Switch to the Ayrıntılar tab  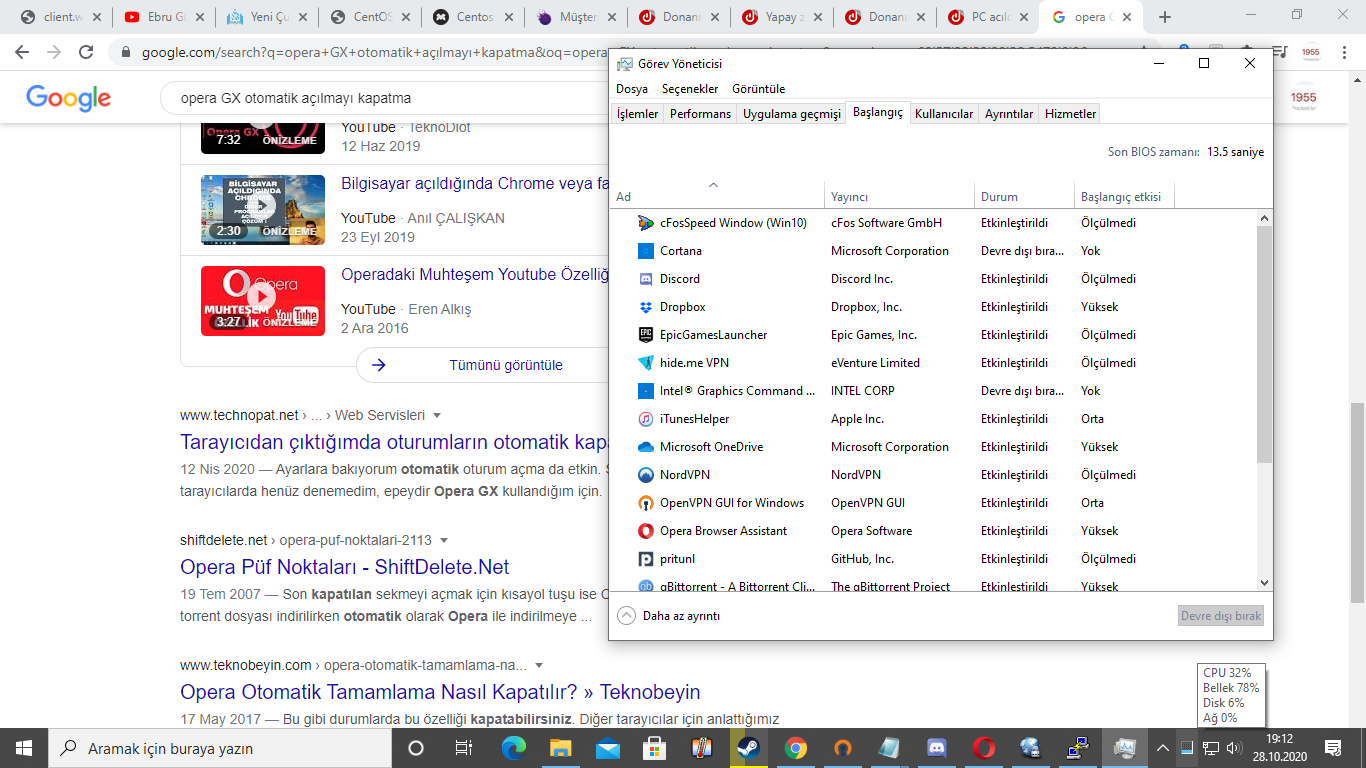[x=1009, y=114]
